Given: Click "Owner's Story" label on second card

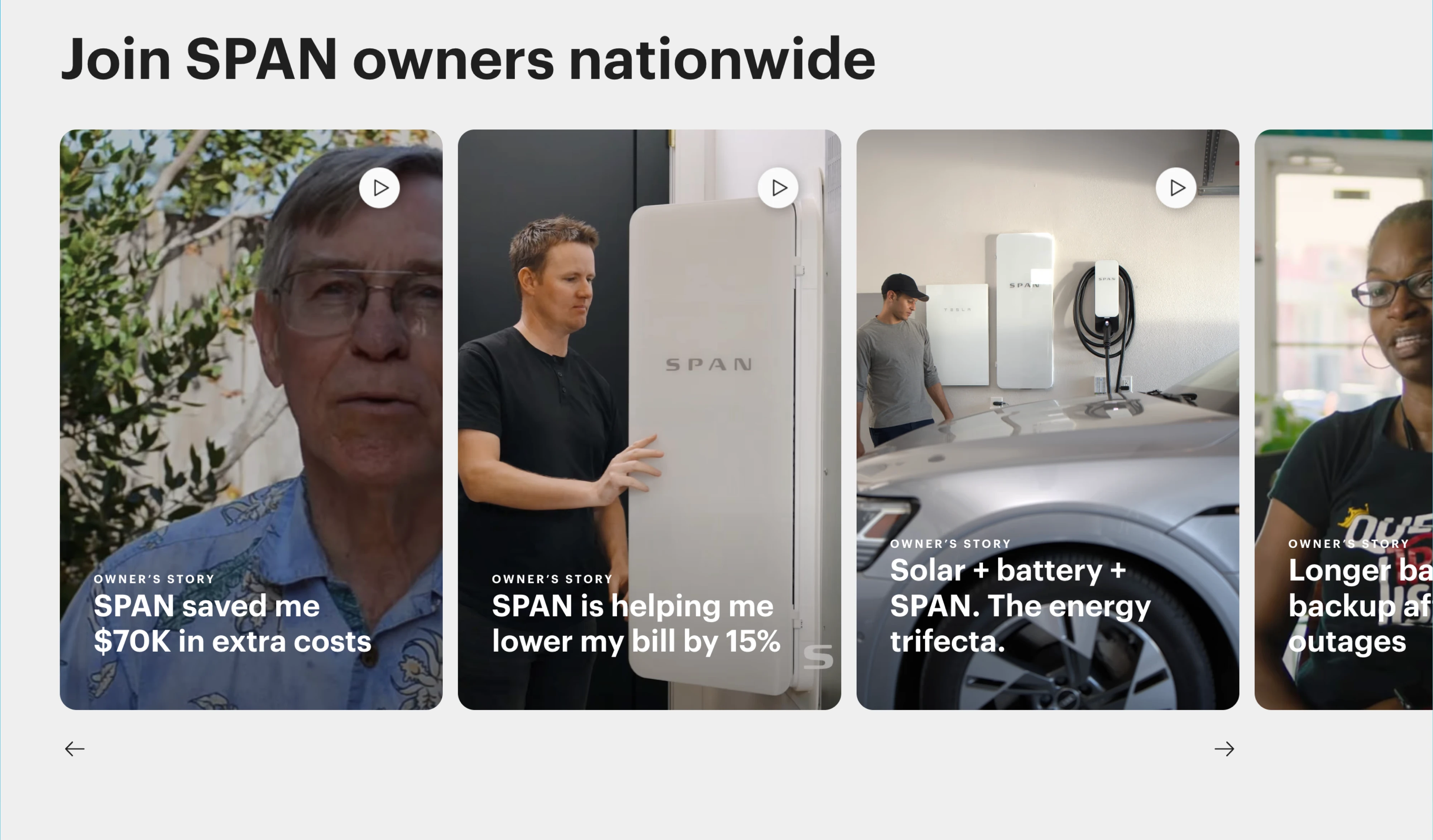Looking at the screenshot, I should (x=552, y=579).
